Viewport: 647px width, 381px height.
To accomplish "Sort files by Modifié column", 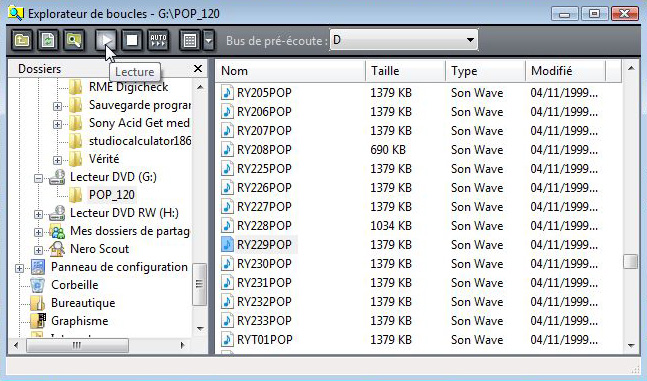I will (x=566, y=71).
